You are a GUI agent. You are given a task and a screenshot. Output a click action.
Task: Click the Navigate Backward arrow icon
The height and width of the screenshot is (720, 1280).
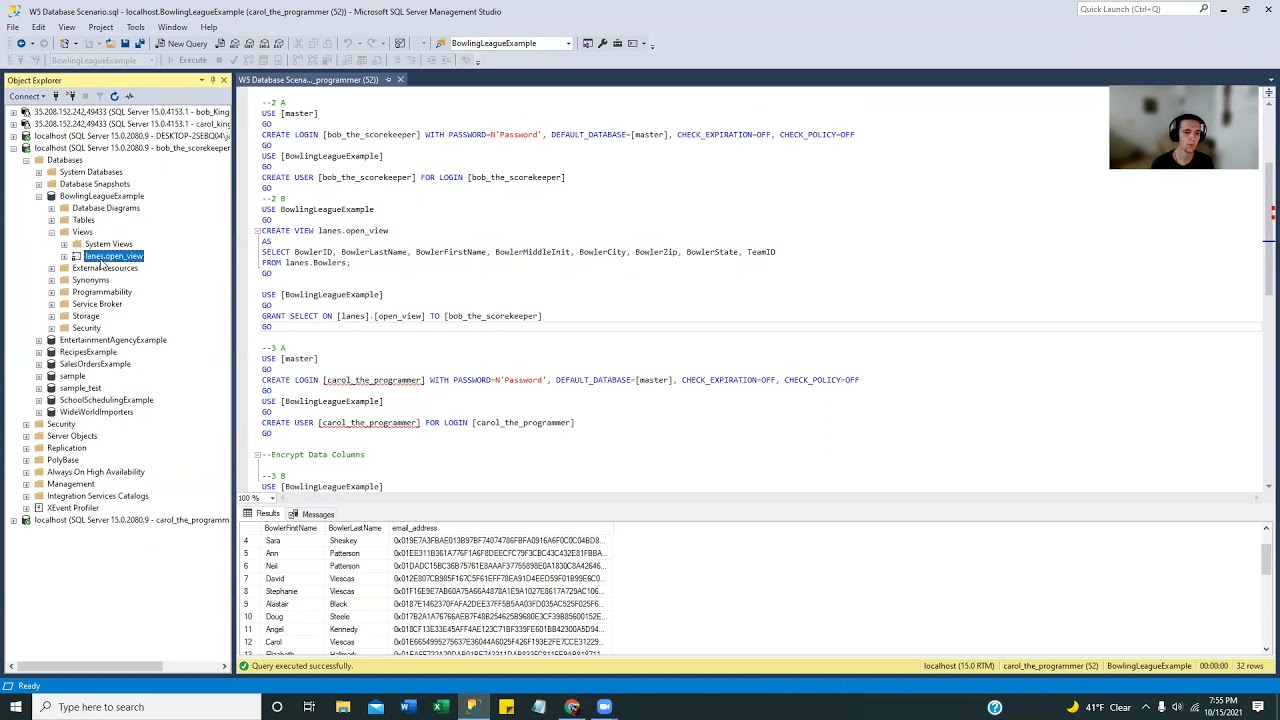point(20,44)
